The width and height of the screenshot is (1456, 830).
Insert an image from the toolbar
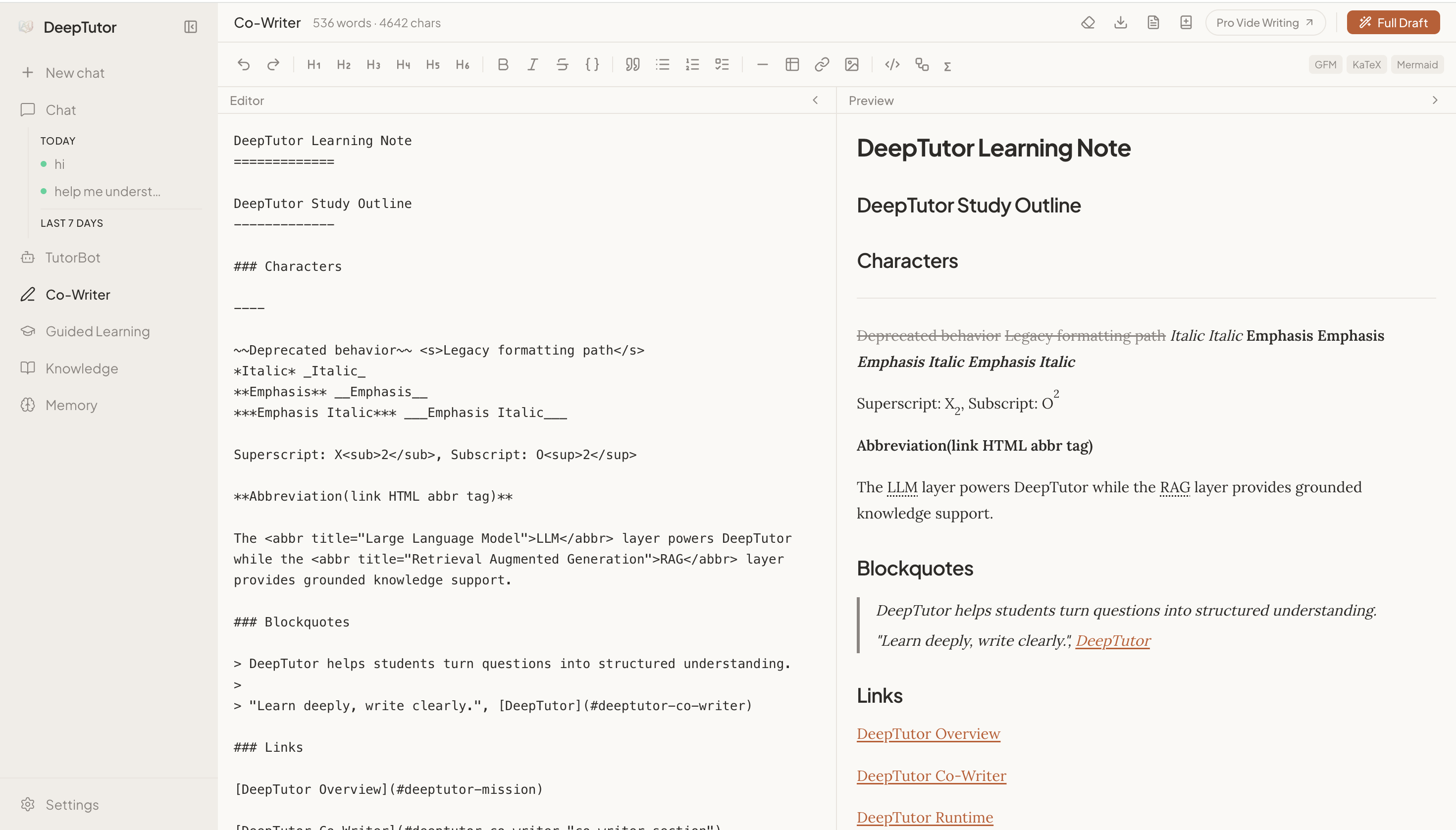pos(852,64)
